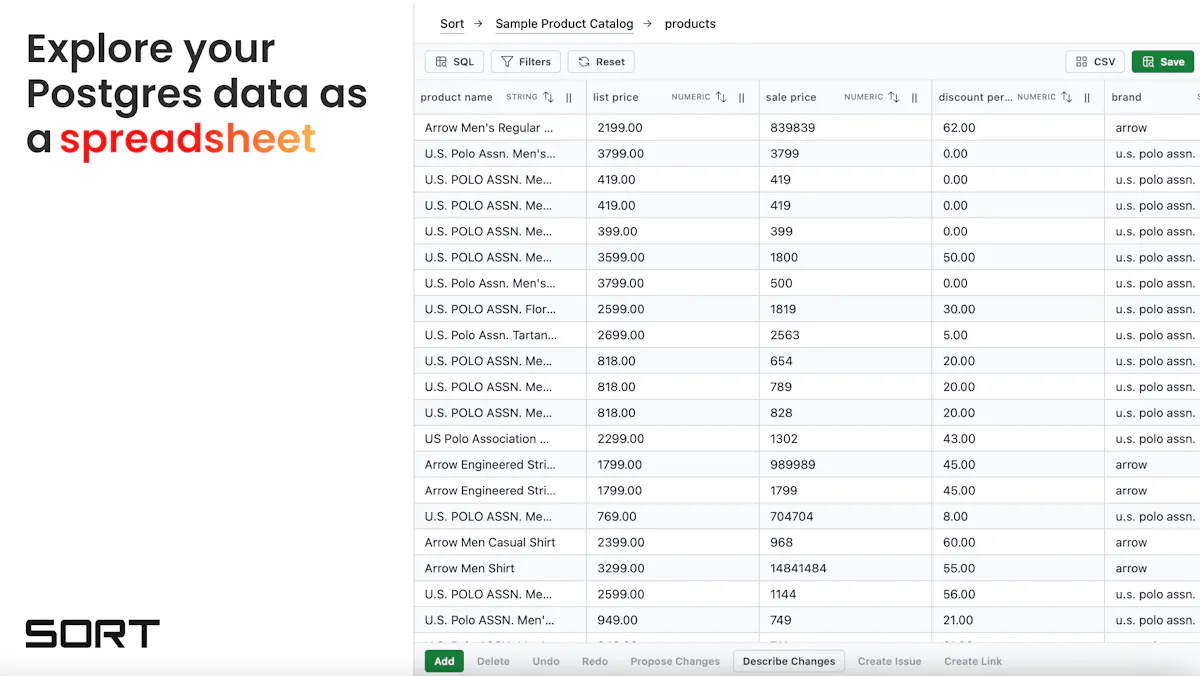
Task: Click the discount column handle icon
Action: click(x=1087, y=98)
